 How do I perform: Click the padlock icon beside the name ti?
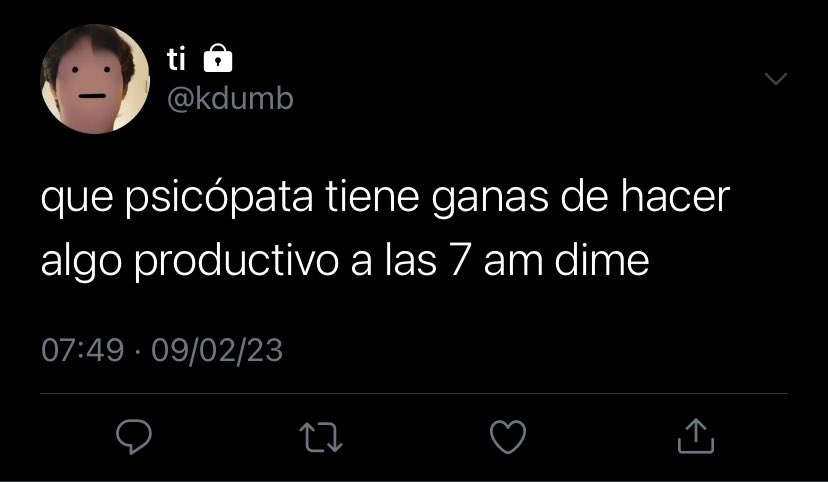(x=218, y=58)
